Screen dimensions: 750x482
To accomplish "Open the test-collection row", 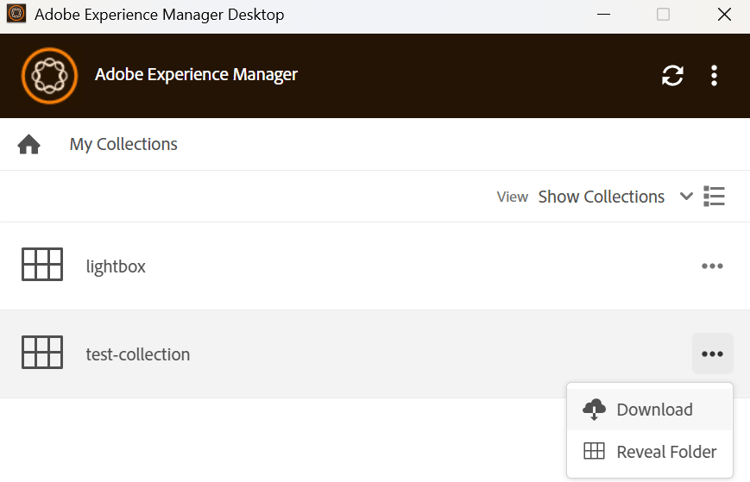I will click(138, 354).
